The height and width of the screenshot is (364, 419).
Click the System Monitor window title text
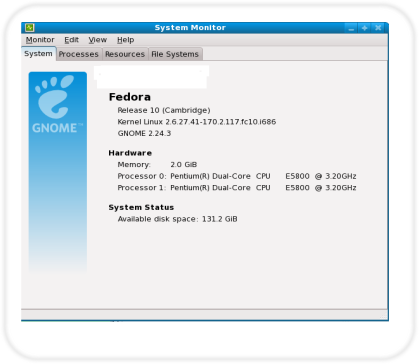coord(190,28)
